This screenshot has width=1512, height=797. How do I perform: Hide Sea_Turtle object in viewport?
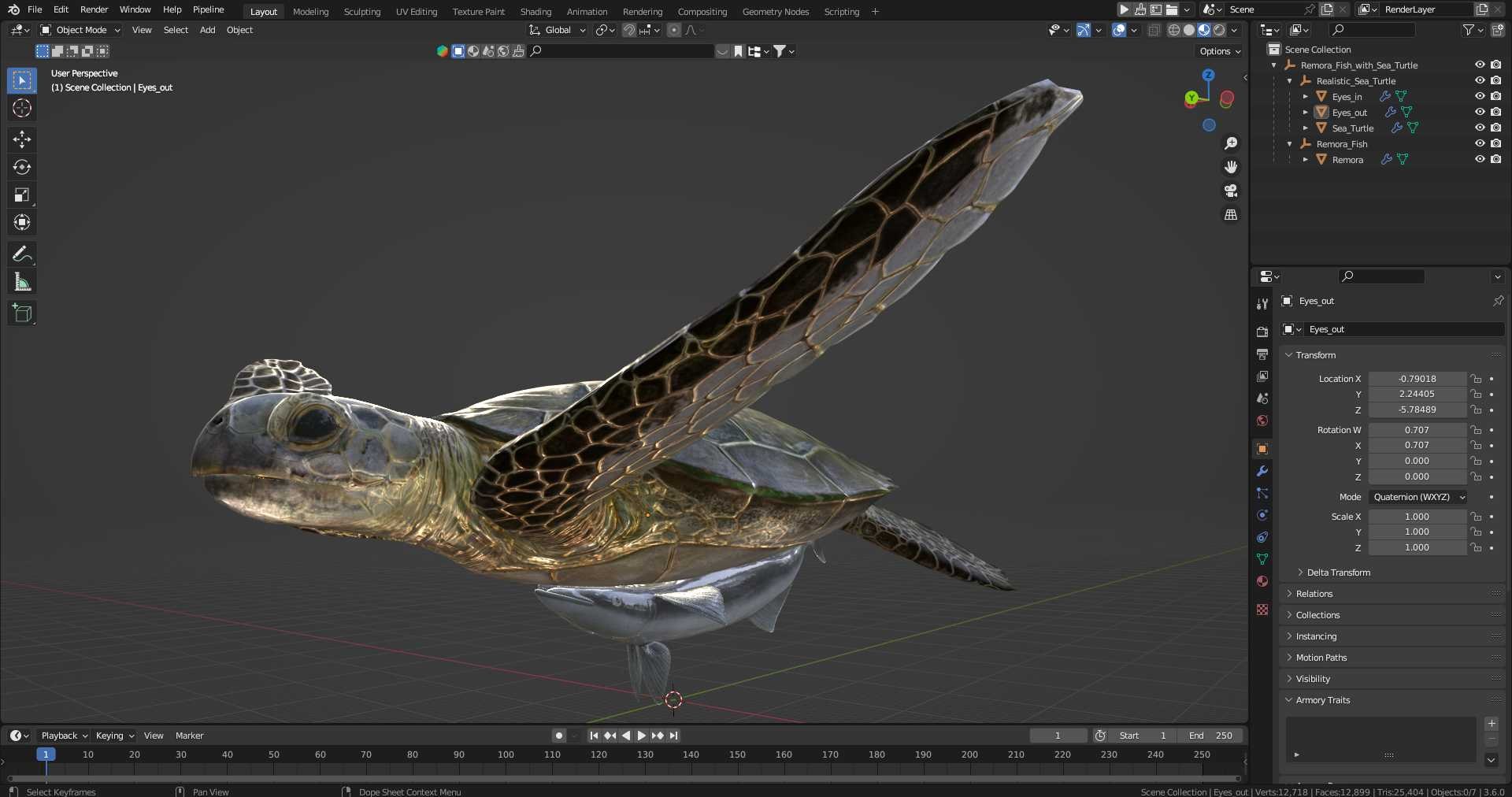tap(1480, 128)
